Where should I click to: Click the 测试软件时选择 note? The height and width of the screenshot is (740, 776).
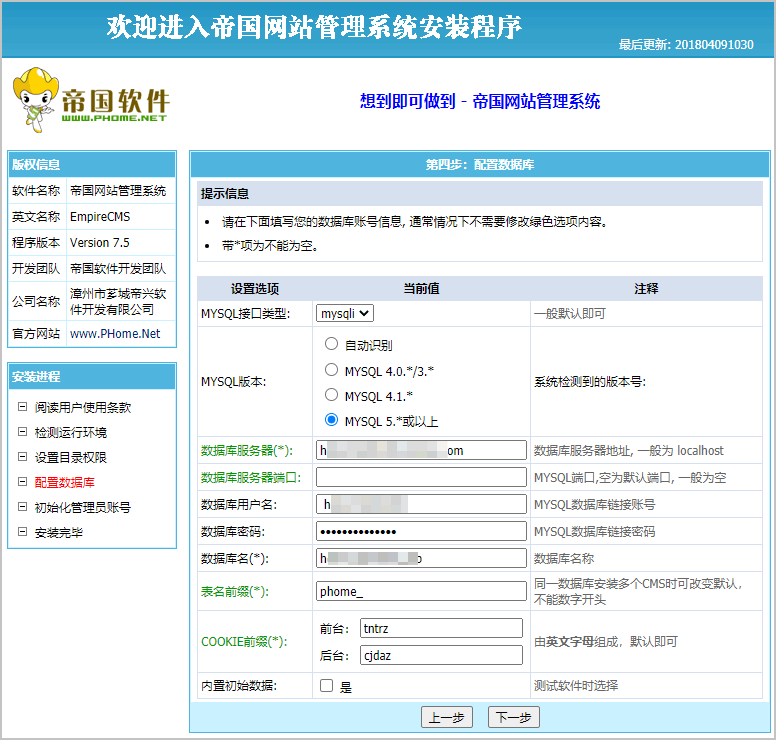click(576, 686)
